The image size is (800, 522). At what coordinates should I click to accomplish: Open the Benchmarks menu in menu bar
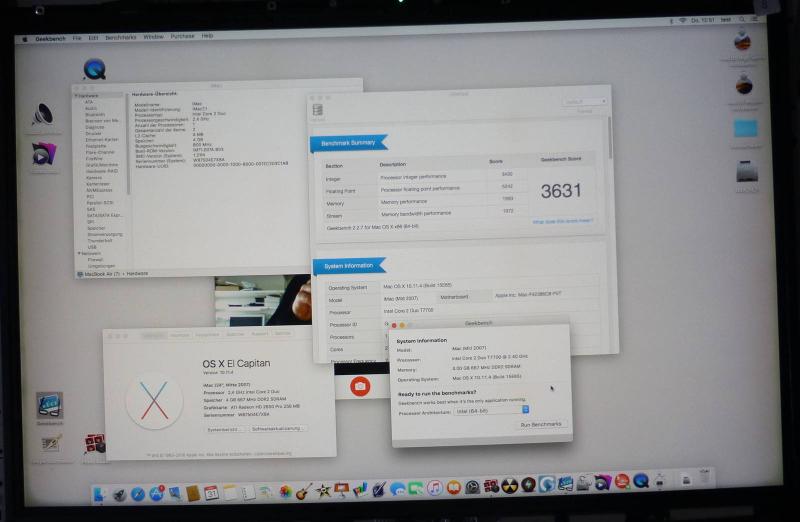coord(119,36)
